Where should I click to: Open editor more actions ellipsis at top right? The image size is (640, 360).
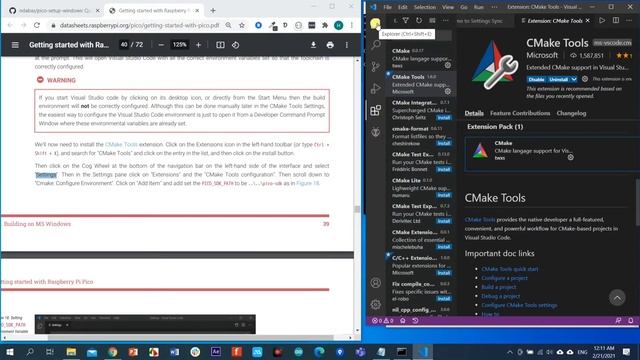click(x=629, y=20)
